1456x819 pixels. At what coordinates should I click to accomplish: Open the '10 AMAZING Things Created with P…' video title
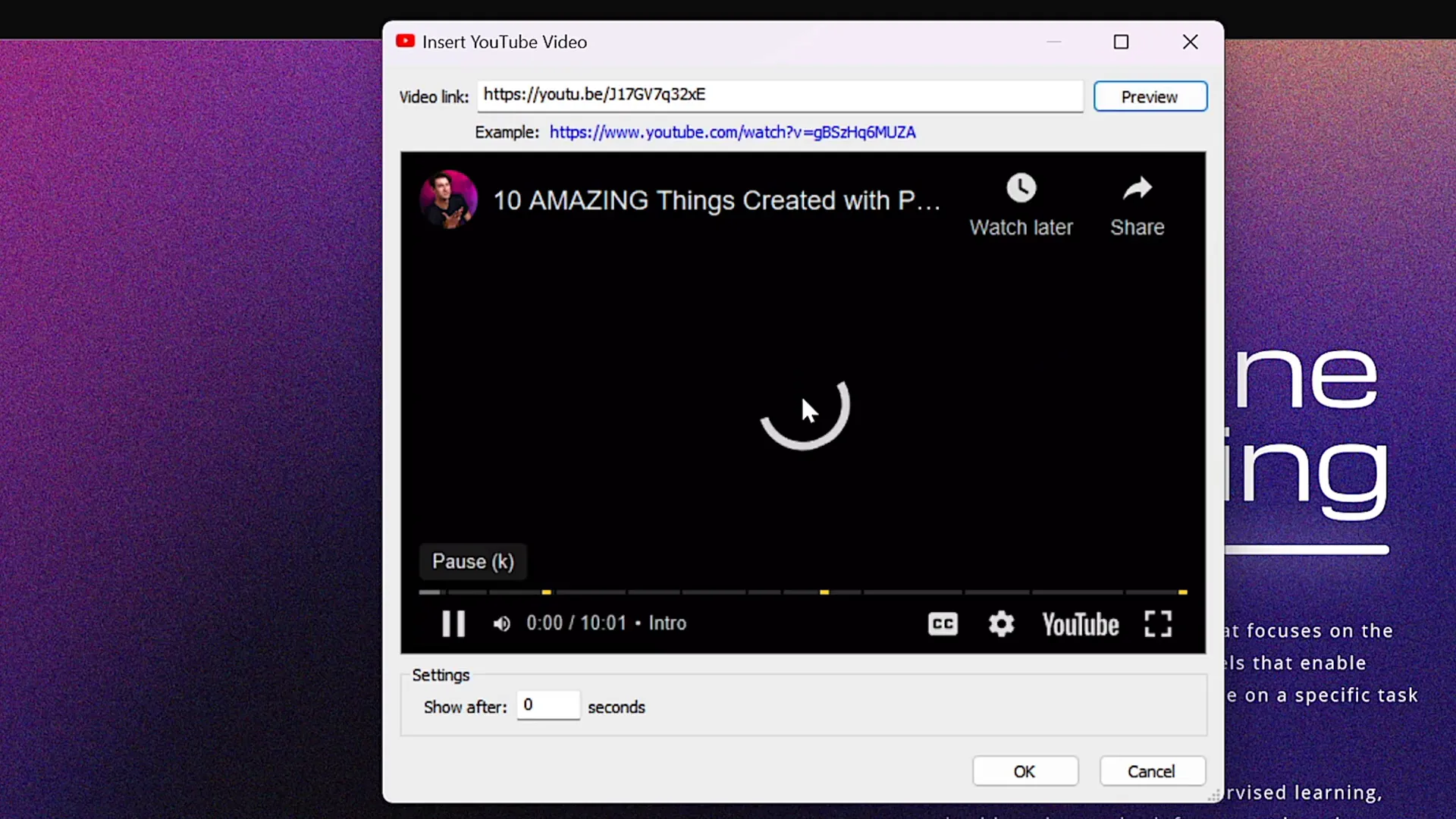click(x=717, y=200)
